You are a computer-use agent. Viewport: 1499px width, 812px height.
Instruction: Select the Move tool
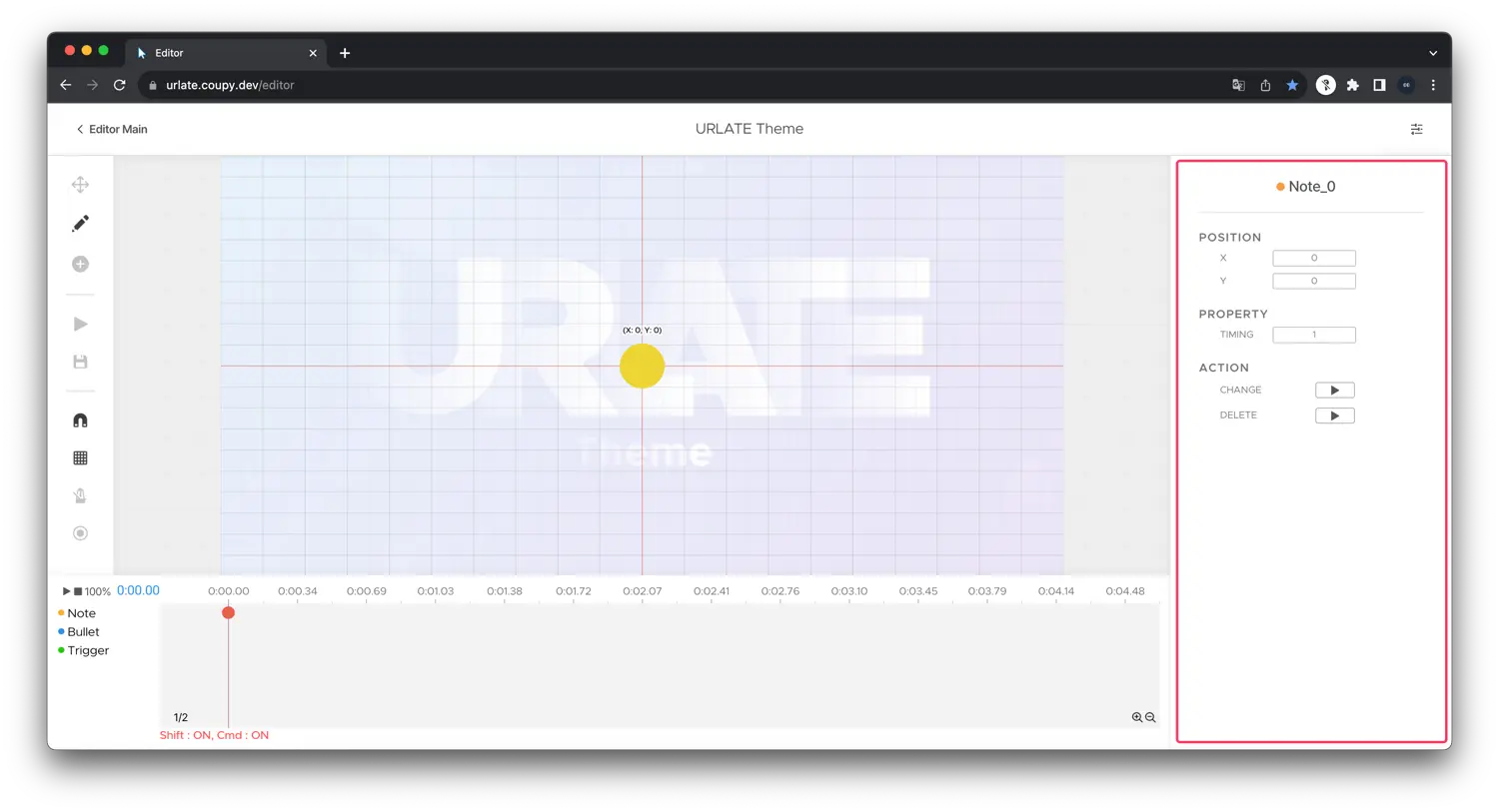[x=80, y=184]
